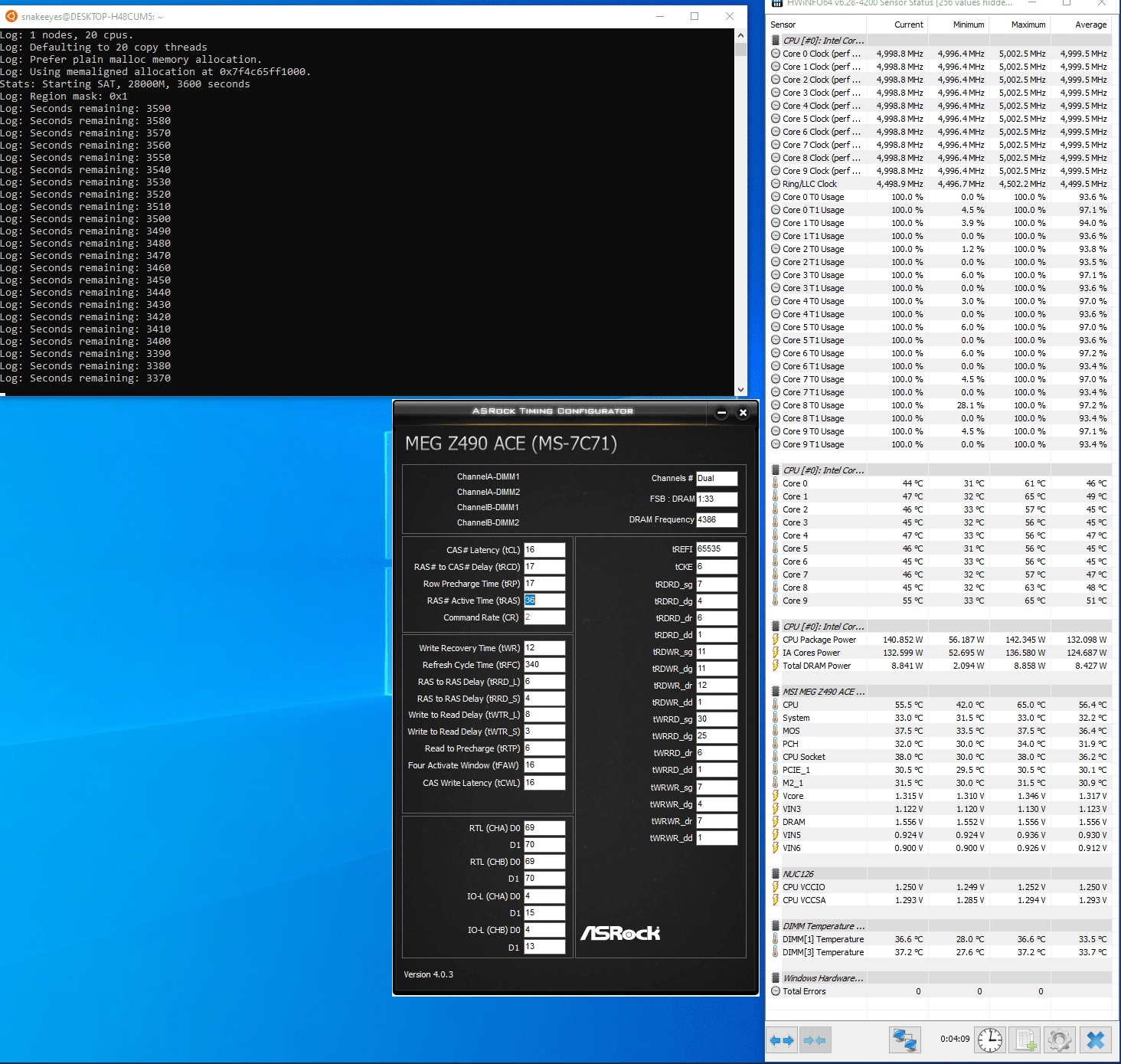Collapse the CPU group above CPU Package Power
1121x1064 pixels.
point(776,627)
